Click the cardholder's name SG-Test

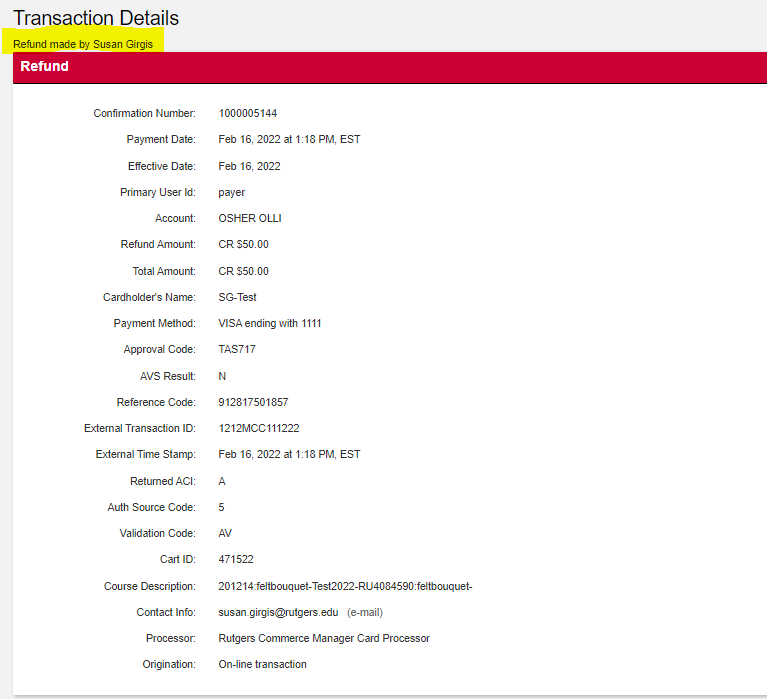(x=237, y=297)
